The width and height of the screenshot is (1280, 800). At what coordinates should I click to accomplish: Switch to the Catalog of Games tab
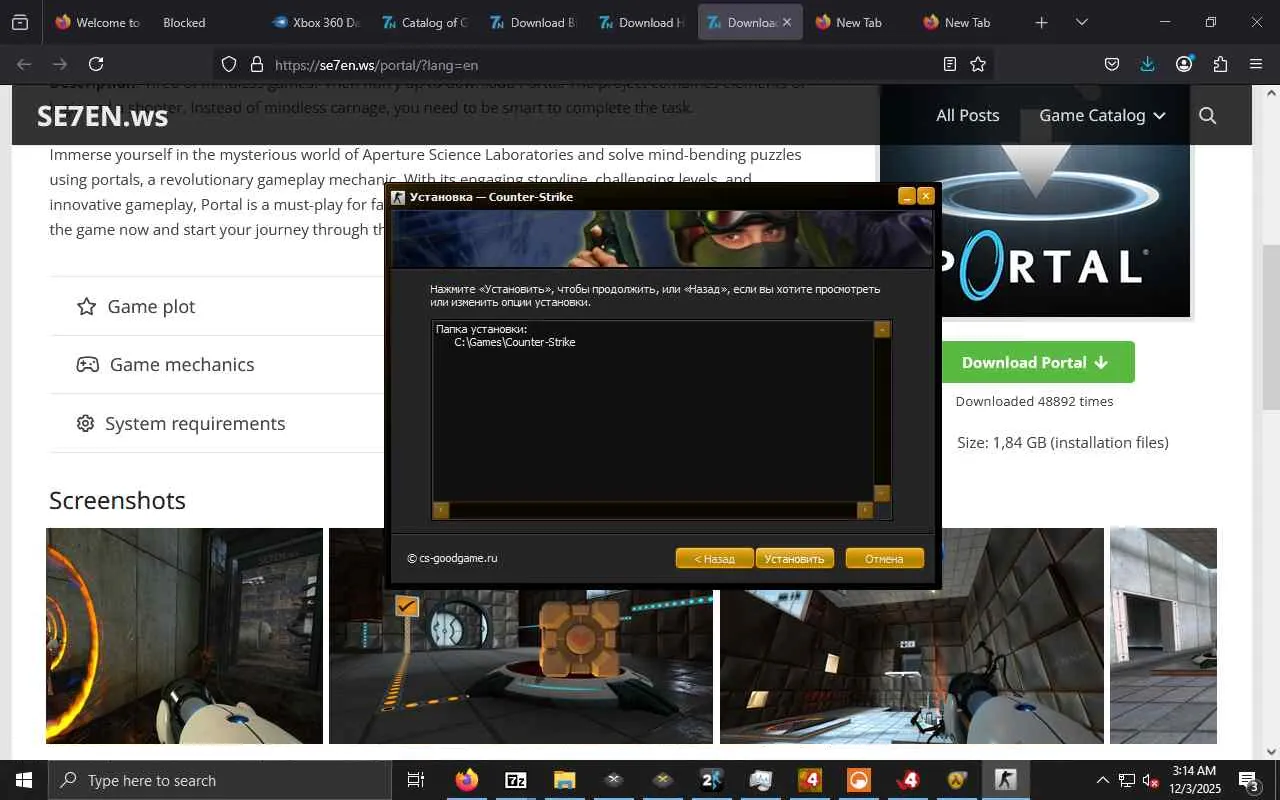point(424,22)
